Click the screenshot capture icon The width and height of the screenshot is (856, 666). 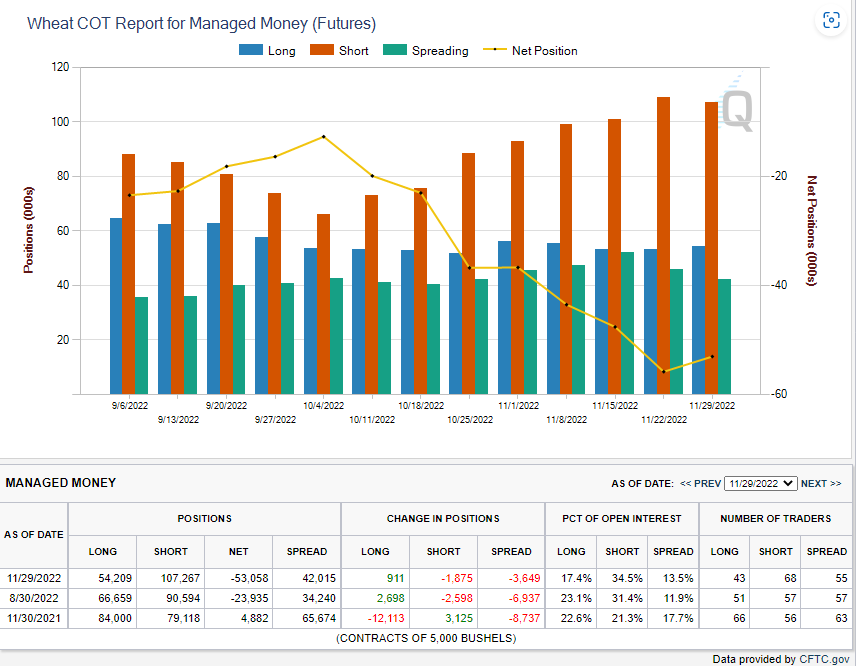831,21
